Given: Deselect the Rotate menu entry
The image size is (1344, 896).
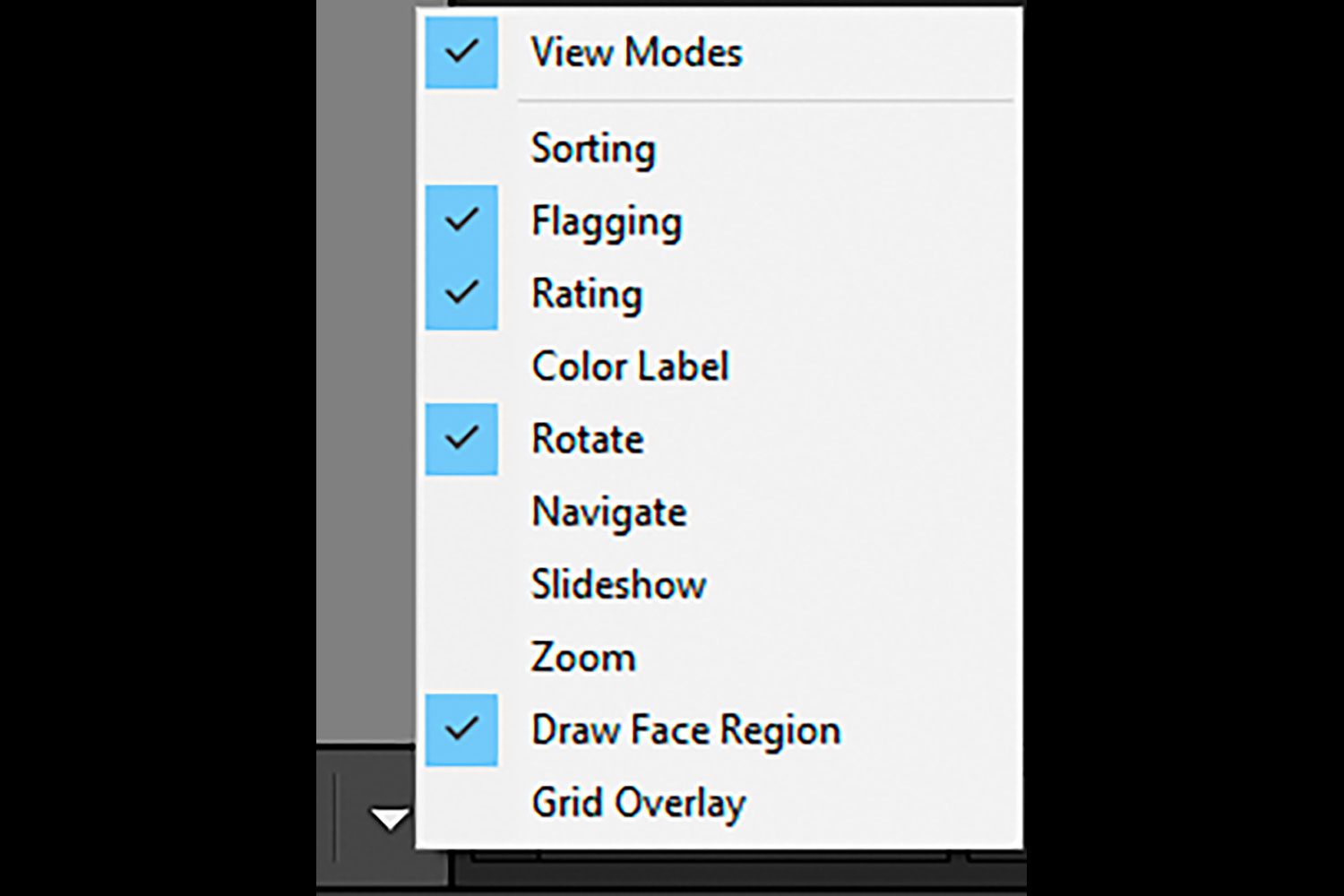Looking at the screenshot, I should [x=588, y=439].
